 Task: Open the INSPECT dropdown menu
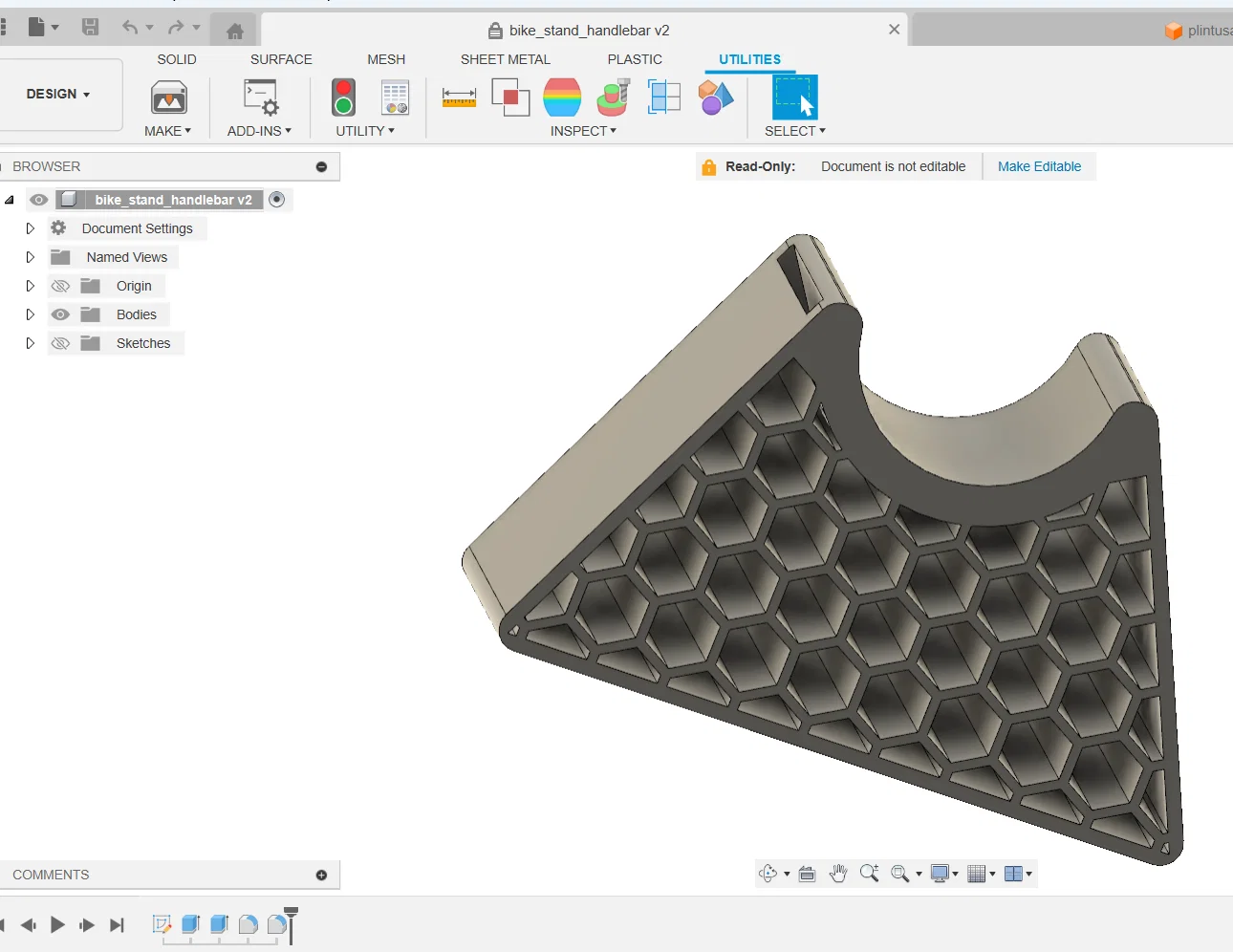[x=583, y=131]
